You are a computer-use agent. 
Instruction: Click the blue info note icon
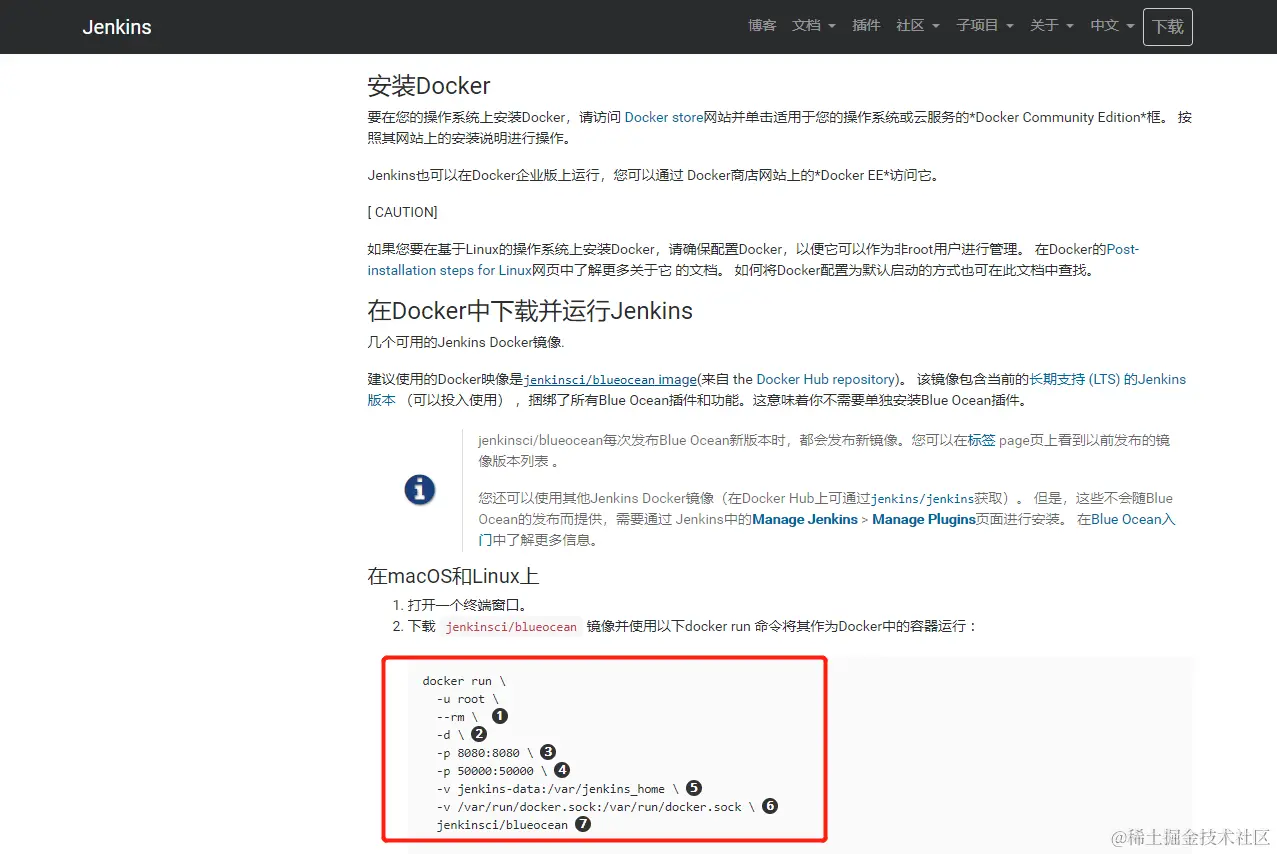[419, 490]
